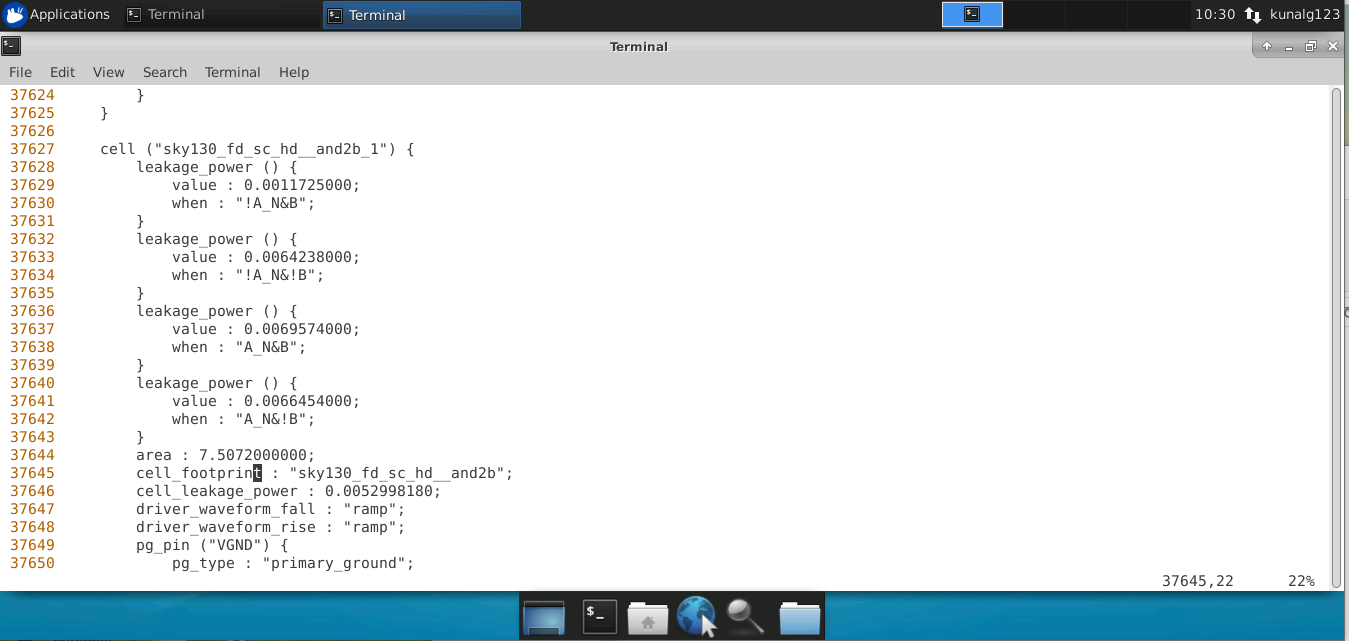1349x641 pixels.
Task: Click the Terminal window icon in the titlebar
Action: [11, 46]
